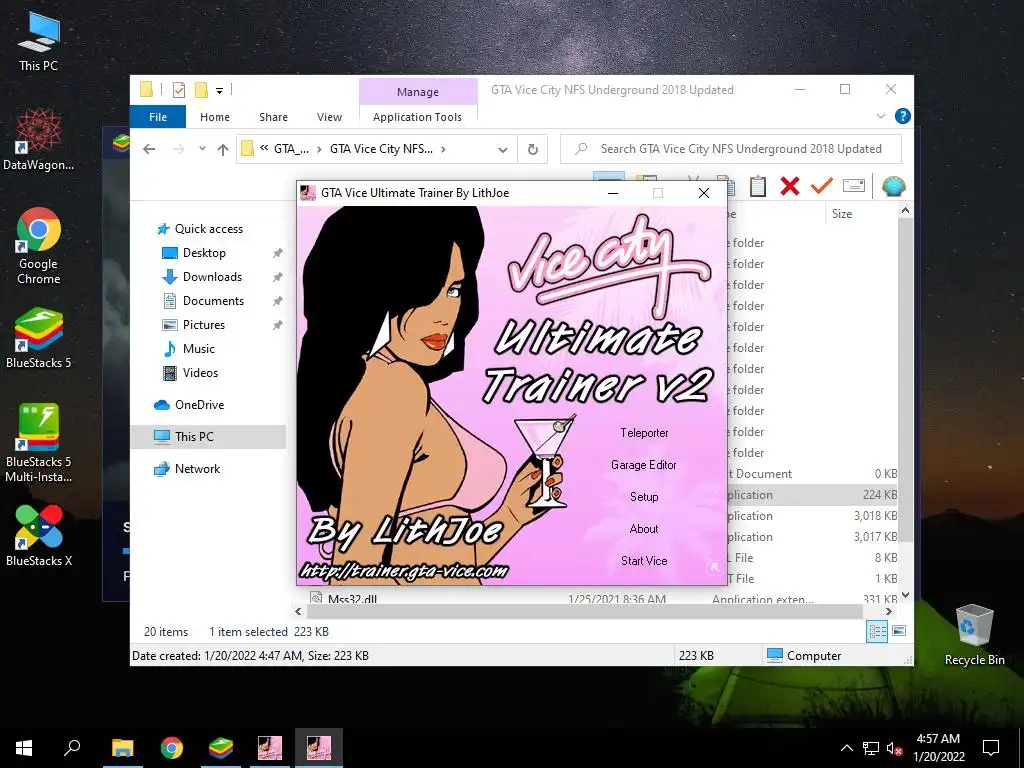Open recent locations dropdown arrow

[202, 150]
